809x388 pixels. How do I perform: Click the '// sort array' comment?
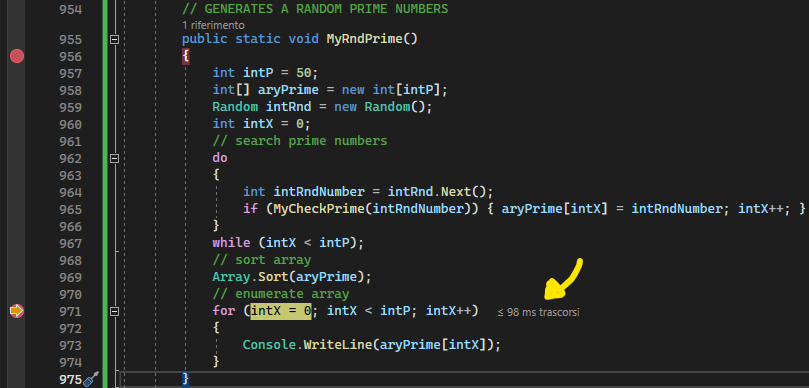[262, 260]
